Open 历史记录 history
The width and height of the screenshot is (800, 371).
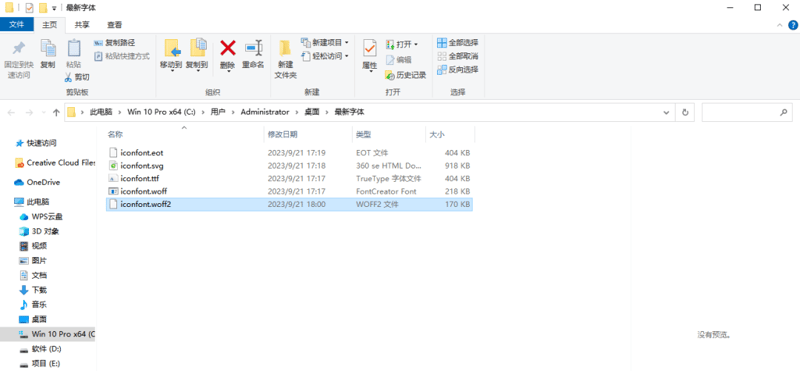pos(406,75)
